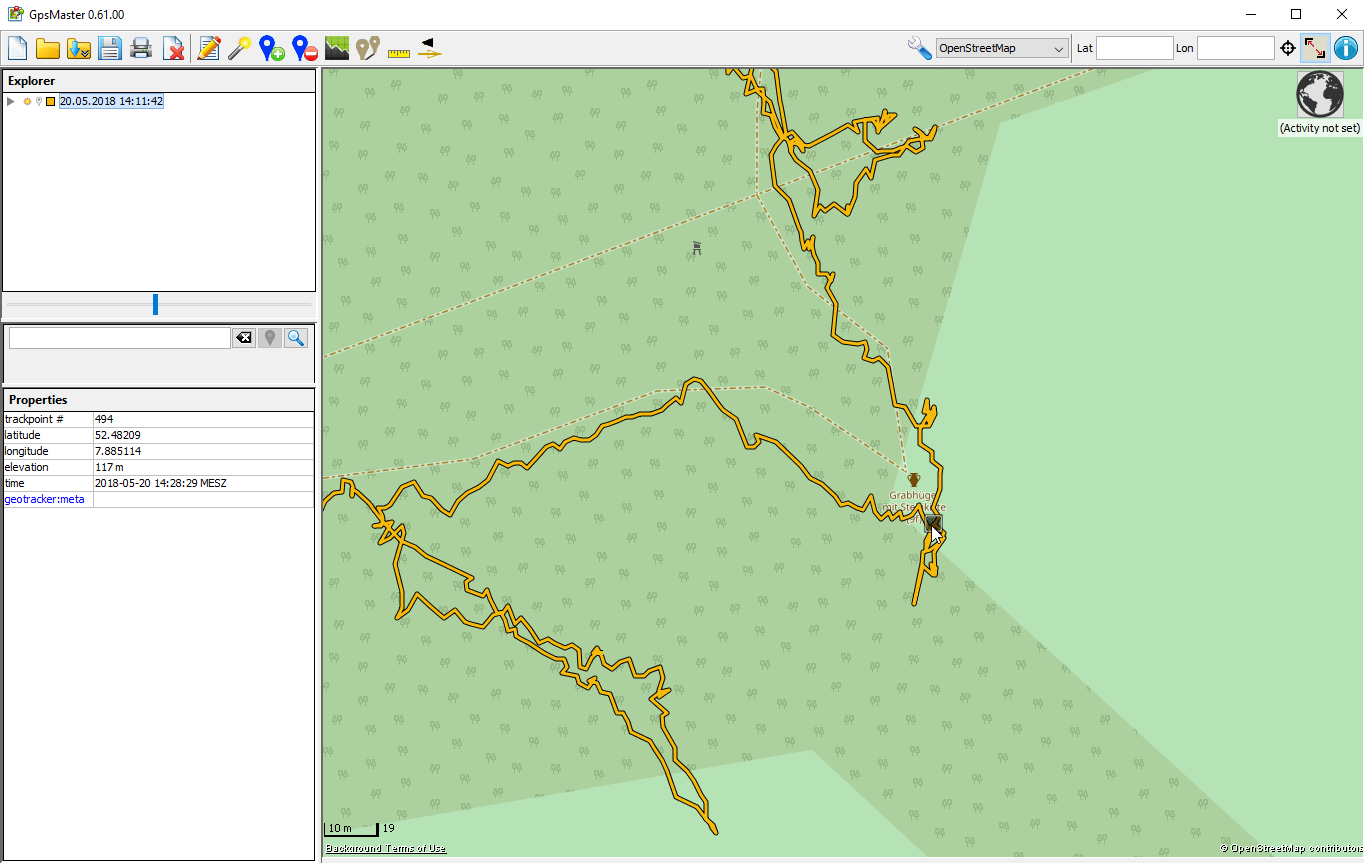This screenshot has width=1365, height=864.
Task: Select the Remove waypoint pin tool
Action: [x=304, y=48]
